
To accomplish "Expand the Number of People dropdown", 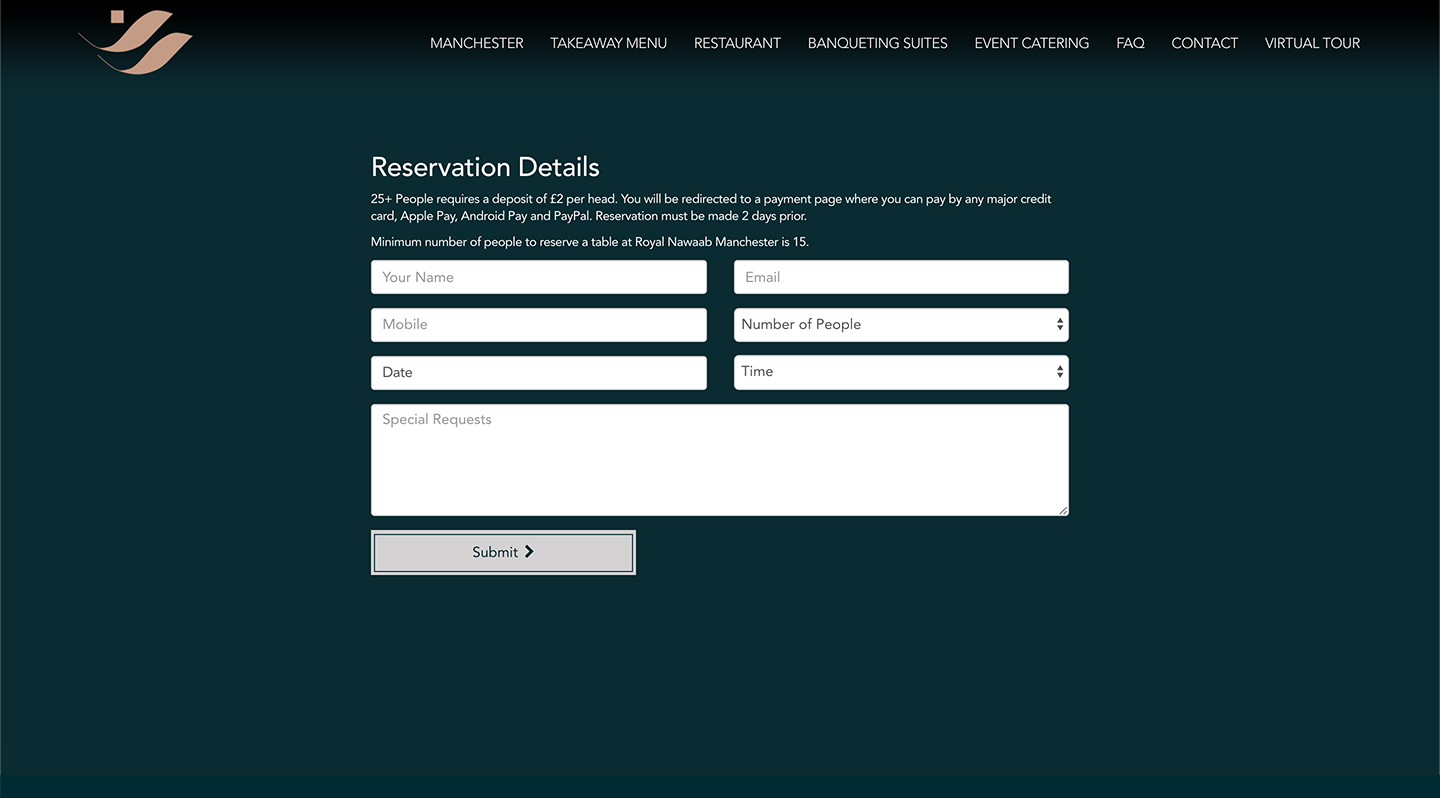I will tap(890, 325).
